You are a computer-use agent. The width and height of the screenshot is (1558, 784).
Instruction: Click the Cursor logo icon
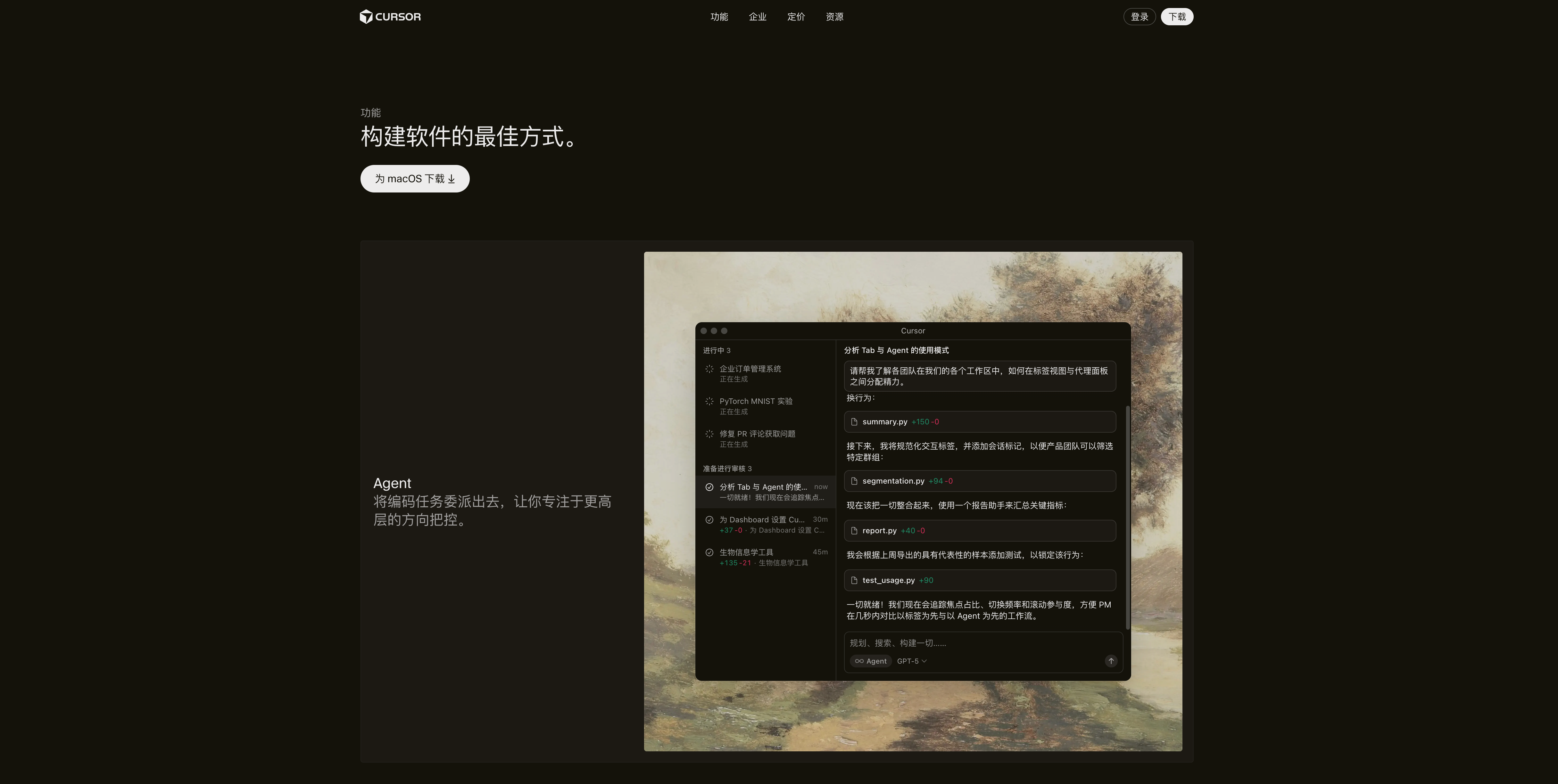pyautogui.click(x=366, y=16)
